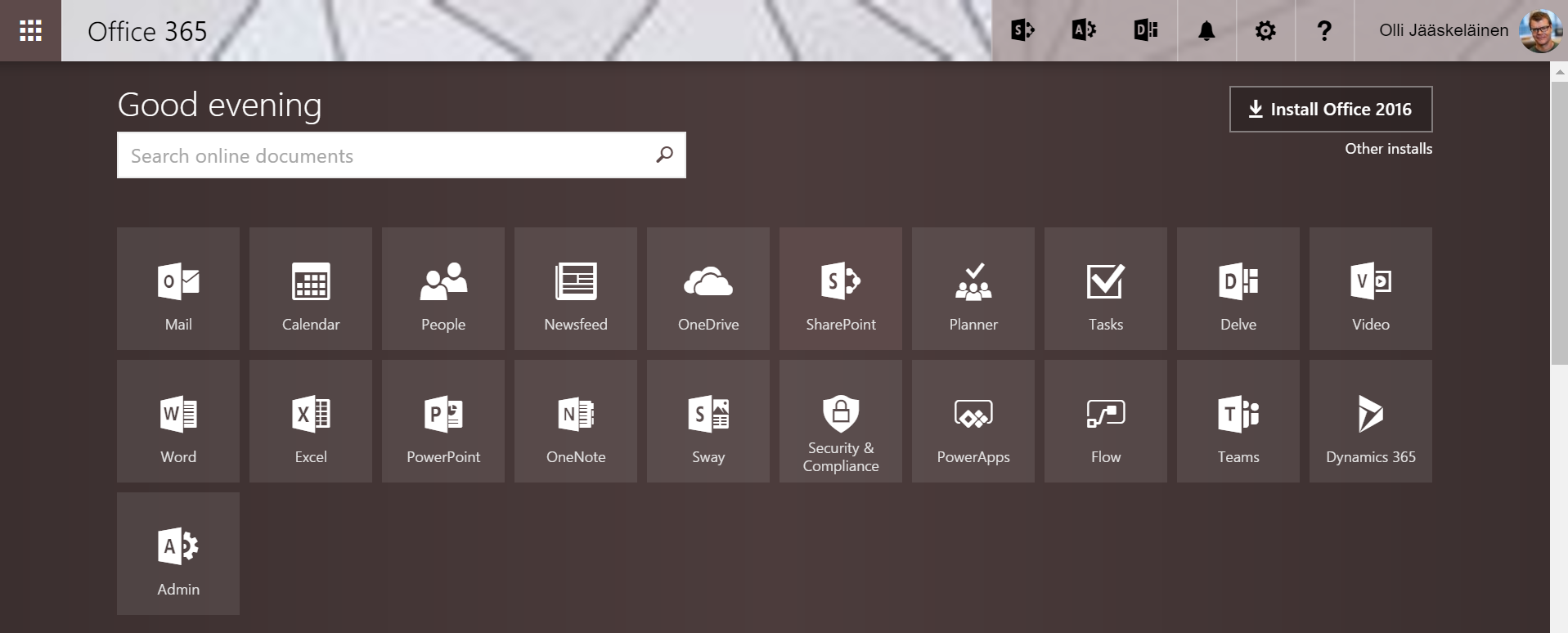
Task: Click the SharePoint shortcut in top bar
Action: 1022,30
